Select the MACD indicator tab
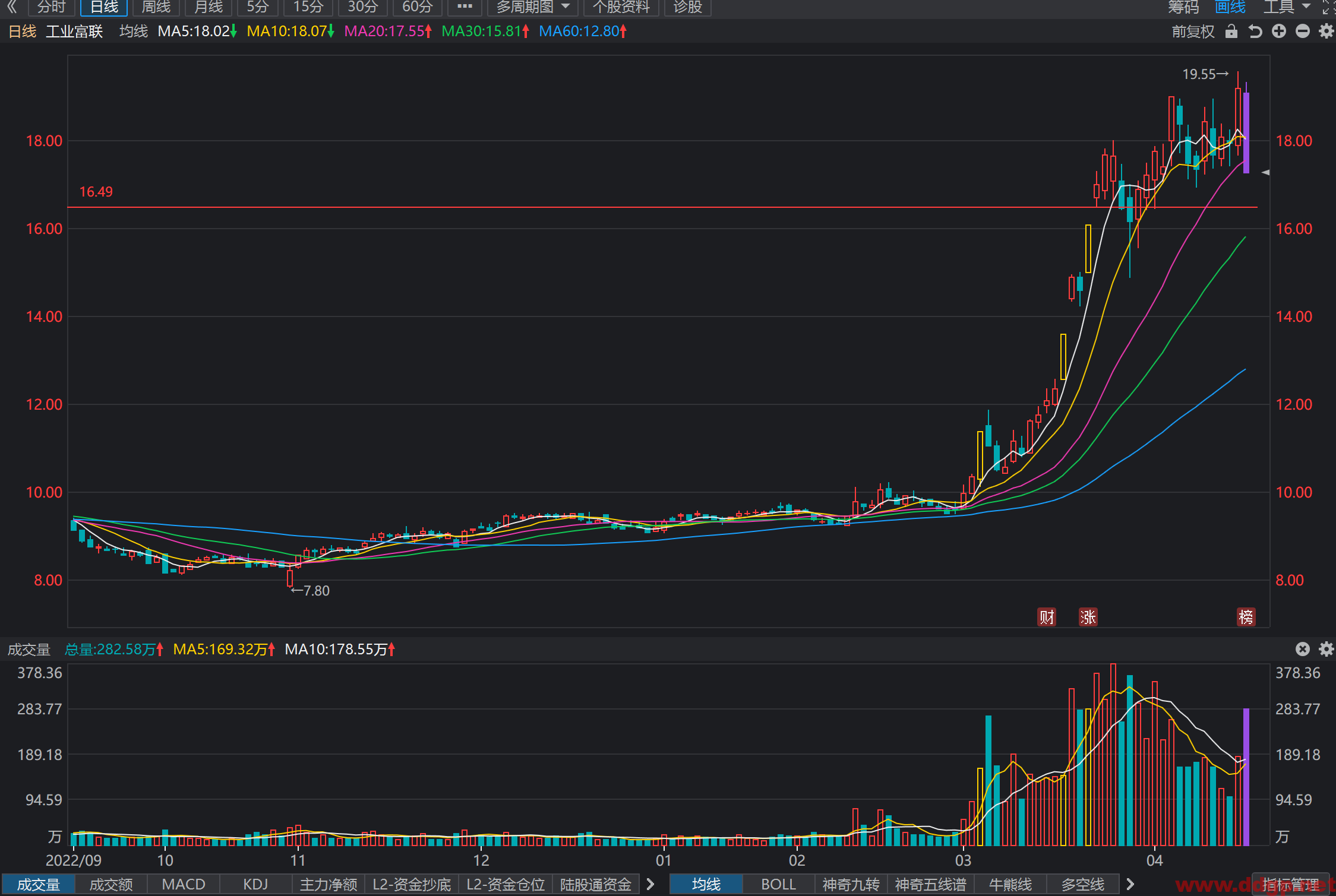This screenshot has width=1336, height=896. (184, 884)
